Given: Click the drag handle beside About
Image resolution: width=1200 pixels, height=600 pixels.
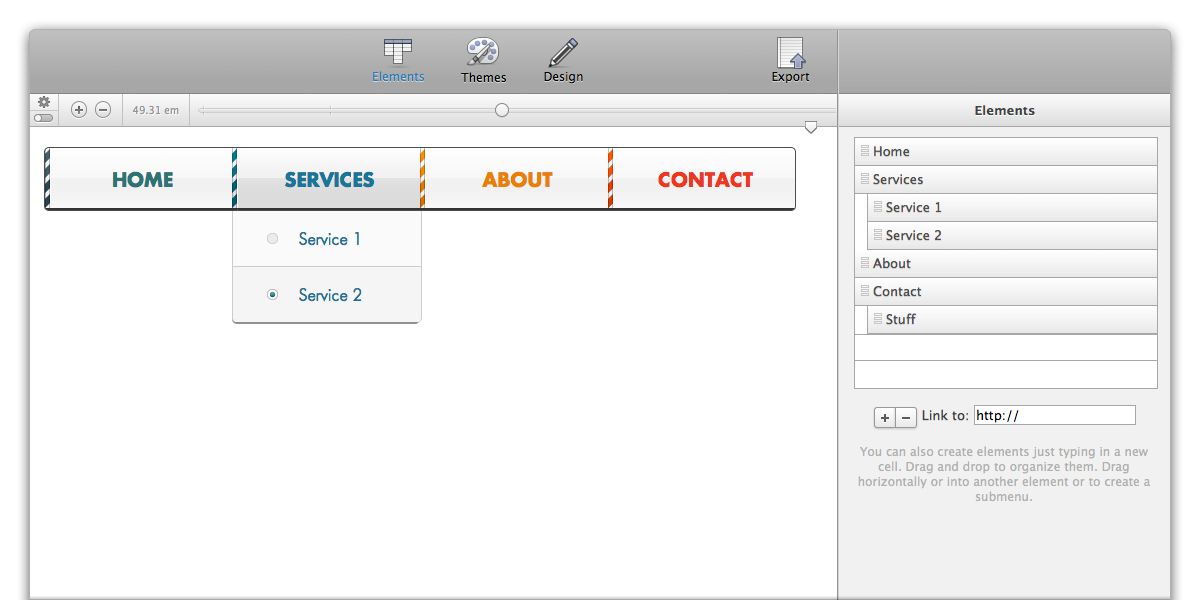Looking at the screenshot, I should [x=865, y=263].
